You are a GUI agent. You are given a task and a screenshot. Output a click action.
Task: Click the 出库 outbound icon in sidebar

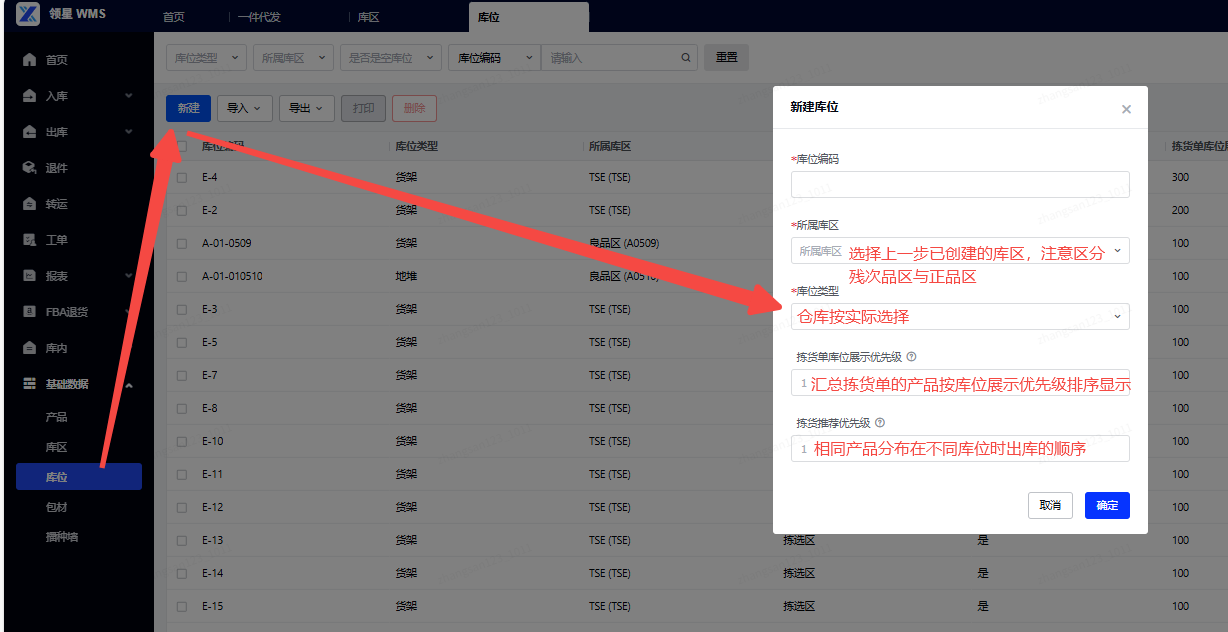[x=29, y=132]
